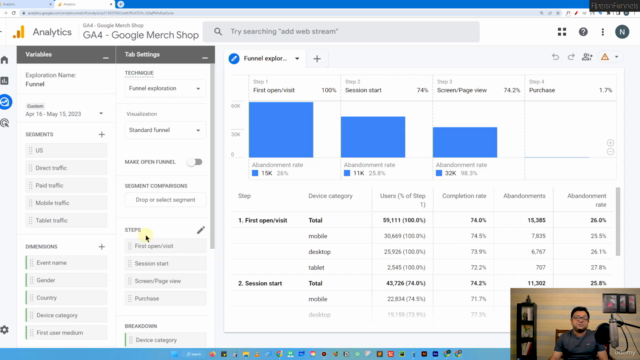Select the Funnel exploration tab

(x=265, y=59)
